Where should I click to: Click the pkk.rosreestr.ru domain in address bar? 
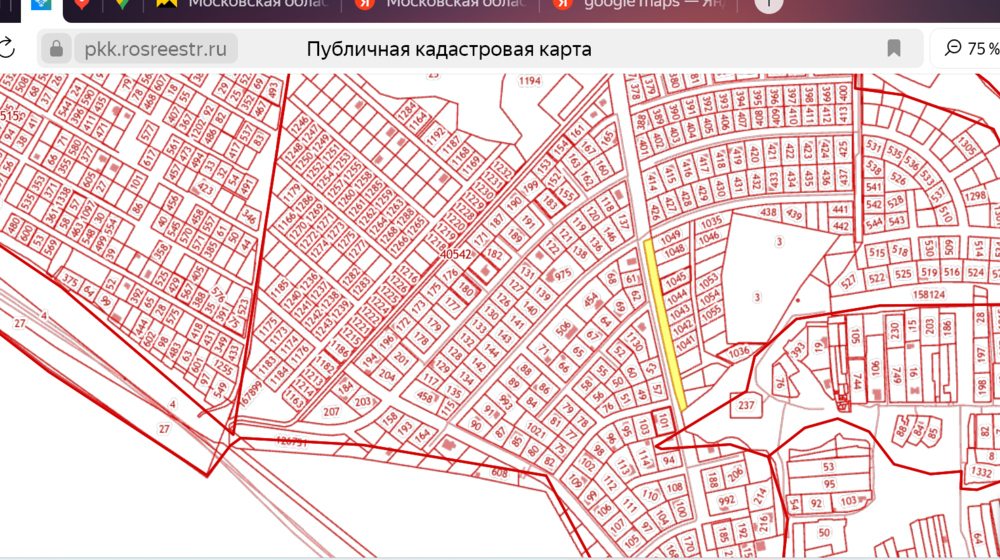(x=156, y=49)
